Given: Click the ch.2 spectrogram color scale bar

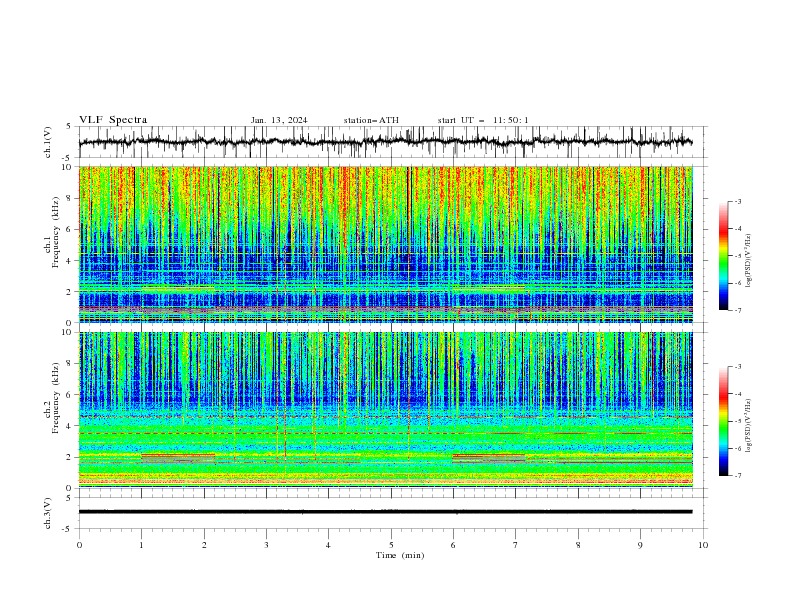Looking at the screenshot, I should [723, 421].
